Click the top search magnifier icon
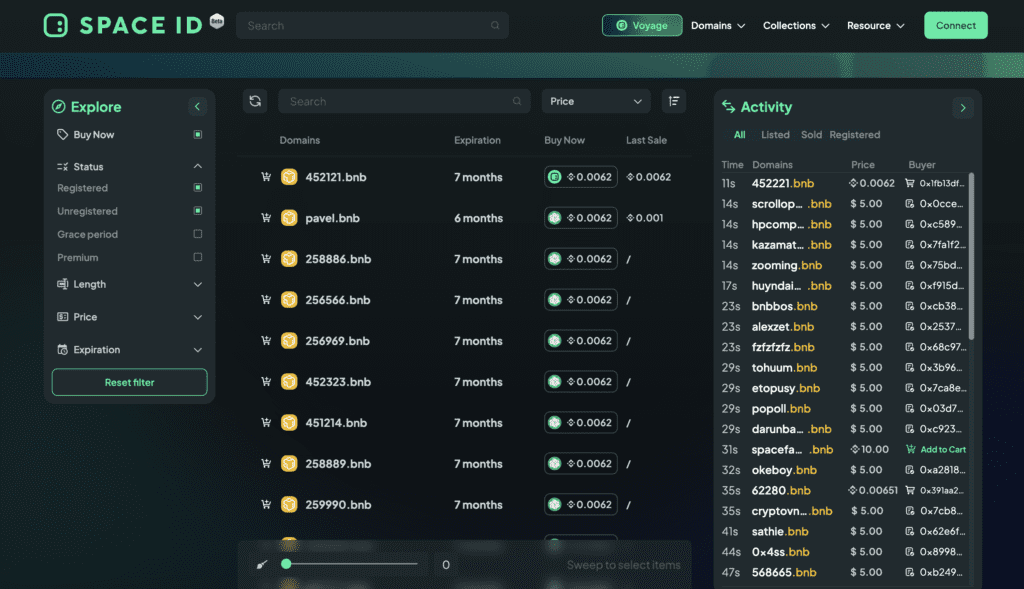 point(495,25)
